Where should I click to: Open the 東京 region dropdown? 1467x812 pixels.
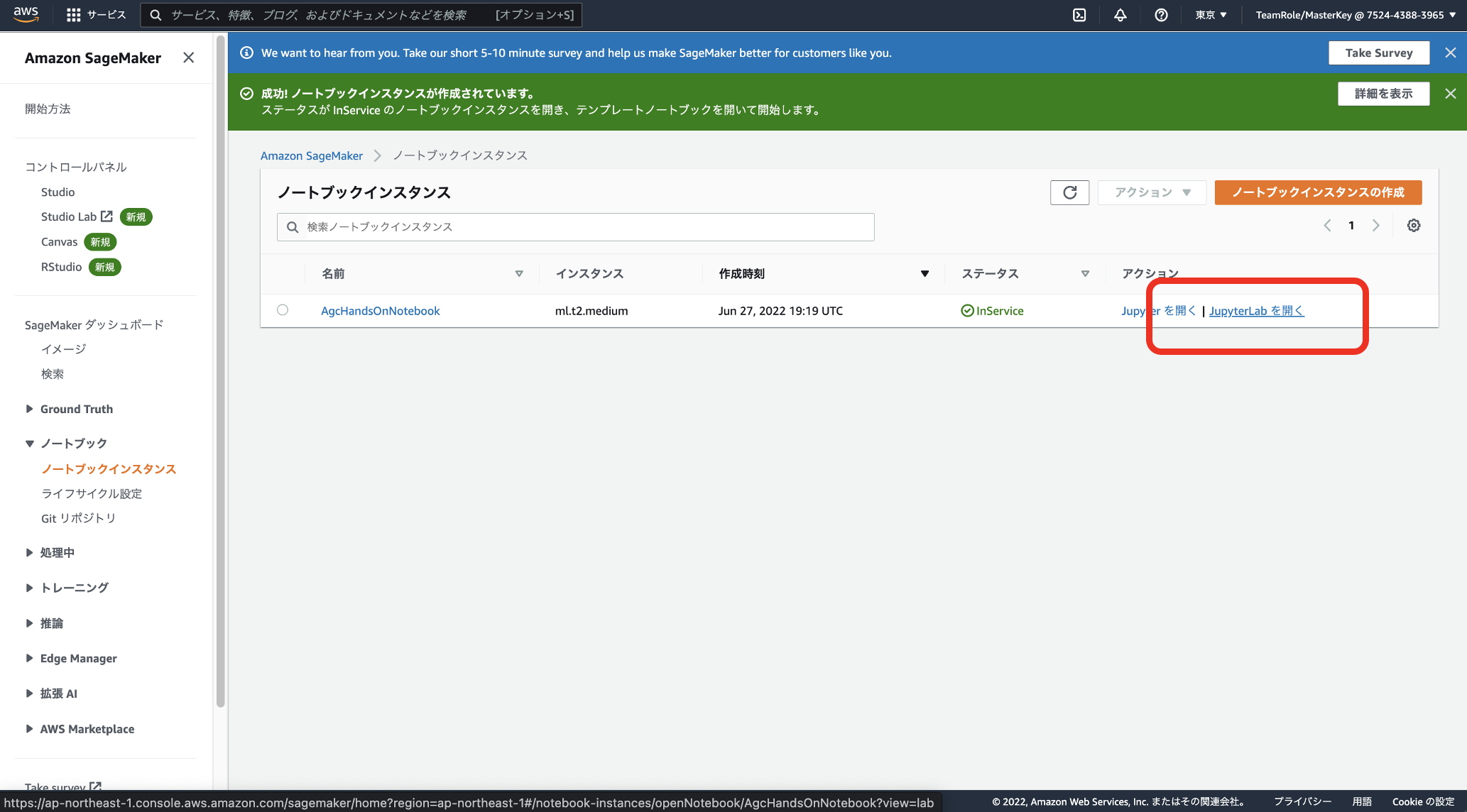(x=1211, y=15)
